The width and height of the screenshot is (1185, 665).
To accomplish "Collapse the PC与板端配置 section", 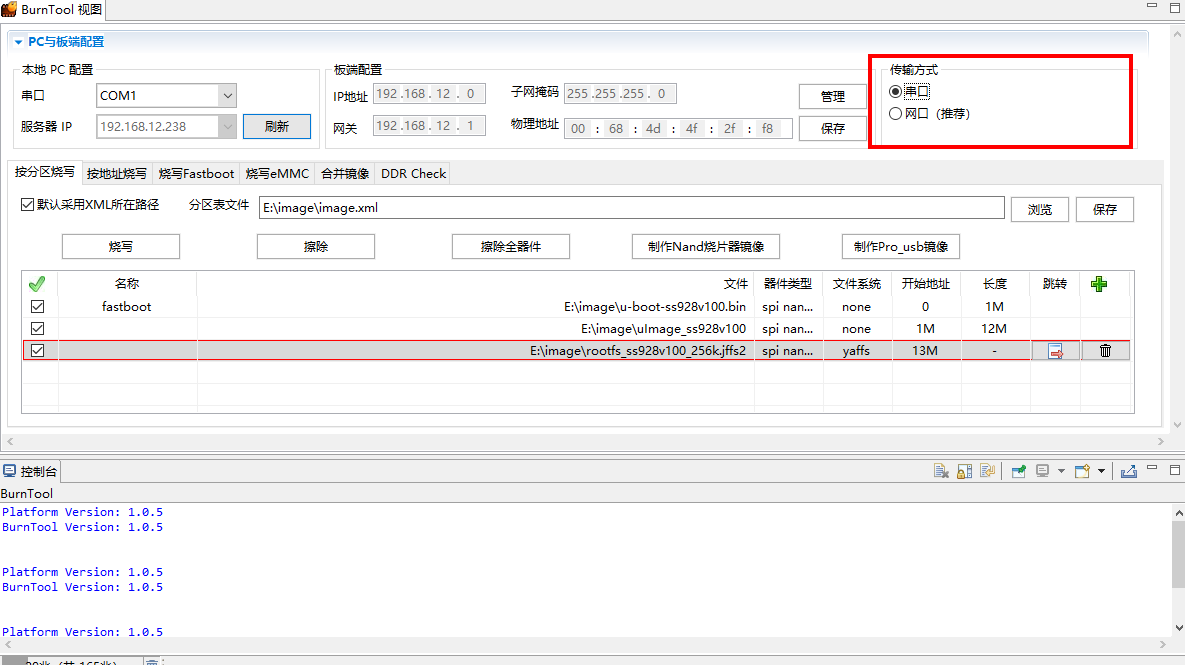I will coord(18,42).
